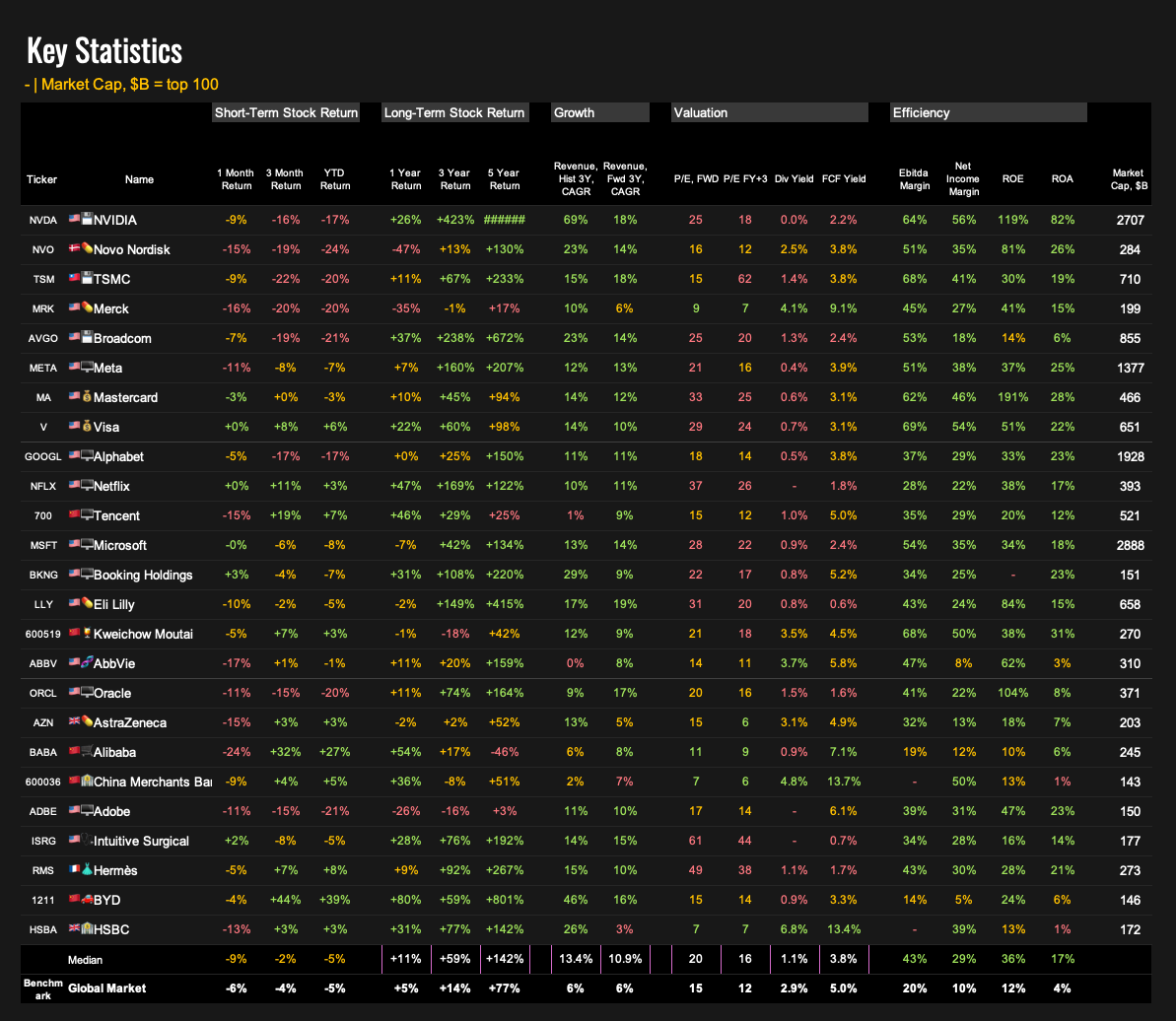Click the Booking Holdings name
This screenshot has width=1176, height=1021.
click(x=143, y=575)
